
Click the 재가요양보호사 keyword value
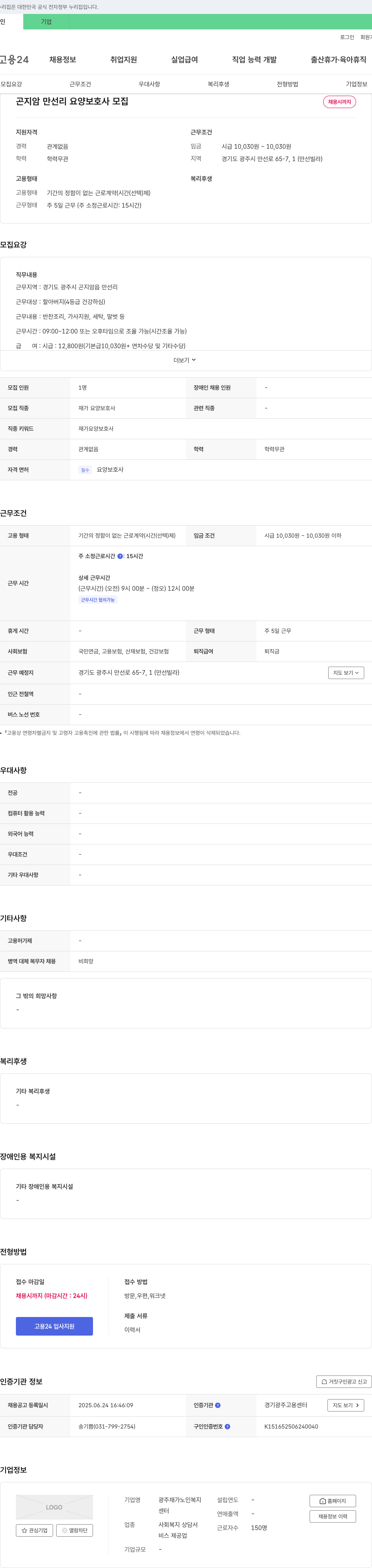96,428
